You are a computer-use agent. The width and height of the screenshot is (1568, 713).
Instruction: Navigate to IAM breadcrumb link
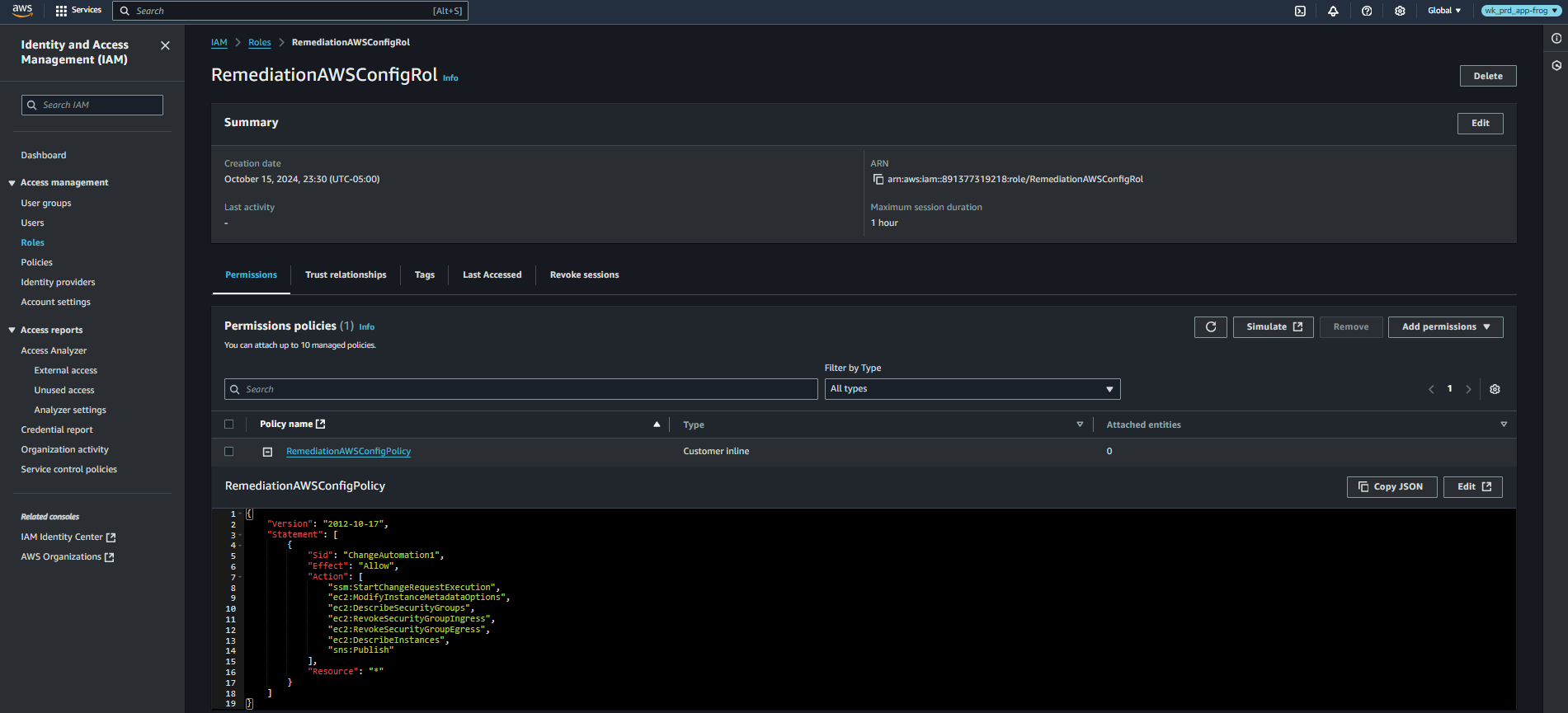click(x=219, y=43)
